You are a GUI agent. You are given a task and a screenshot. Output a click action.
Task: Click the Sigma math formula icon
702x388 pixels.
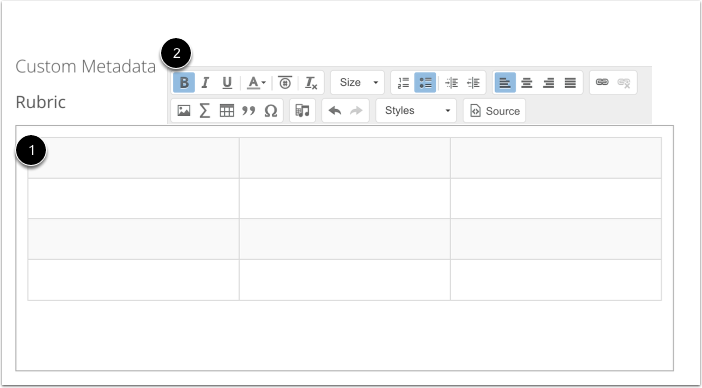point(205,111)
